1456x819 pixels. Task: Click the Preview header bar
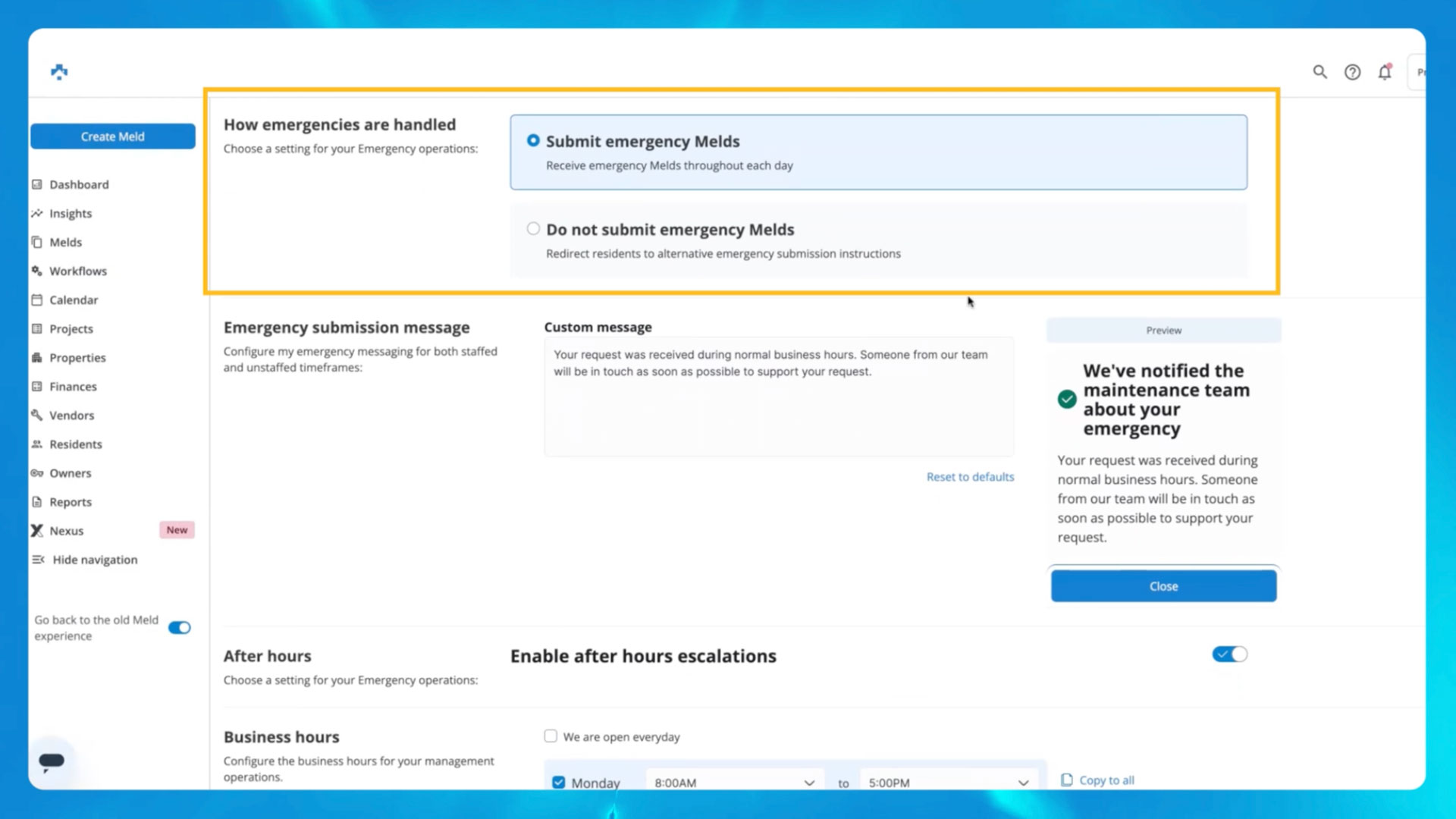pyautogui.click(x=1163, y=330)
